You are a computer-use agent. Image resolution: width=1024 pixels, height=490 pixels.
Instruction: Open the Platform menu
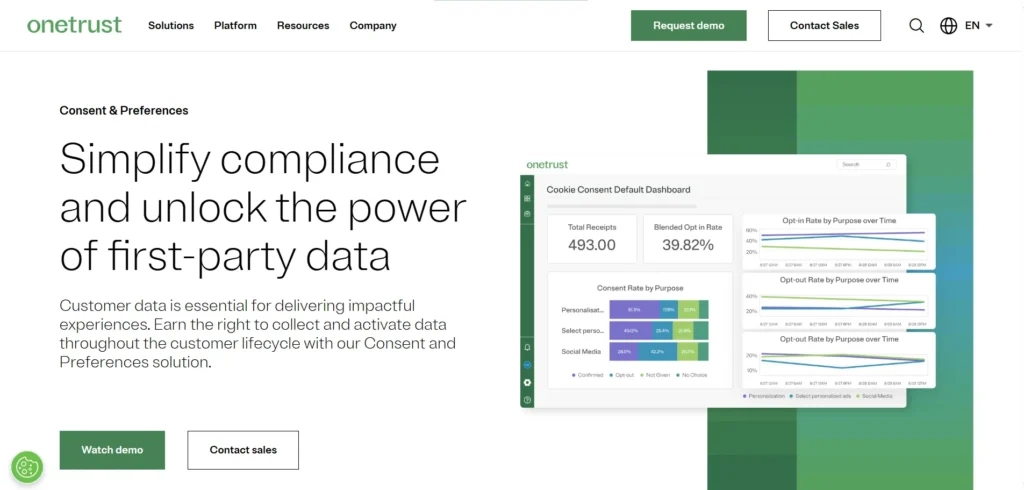[235, 25]
